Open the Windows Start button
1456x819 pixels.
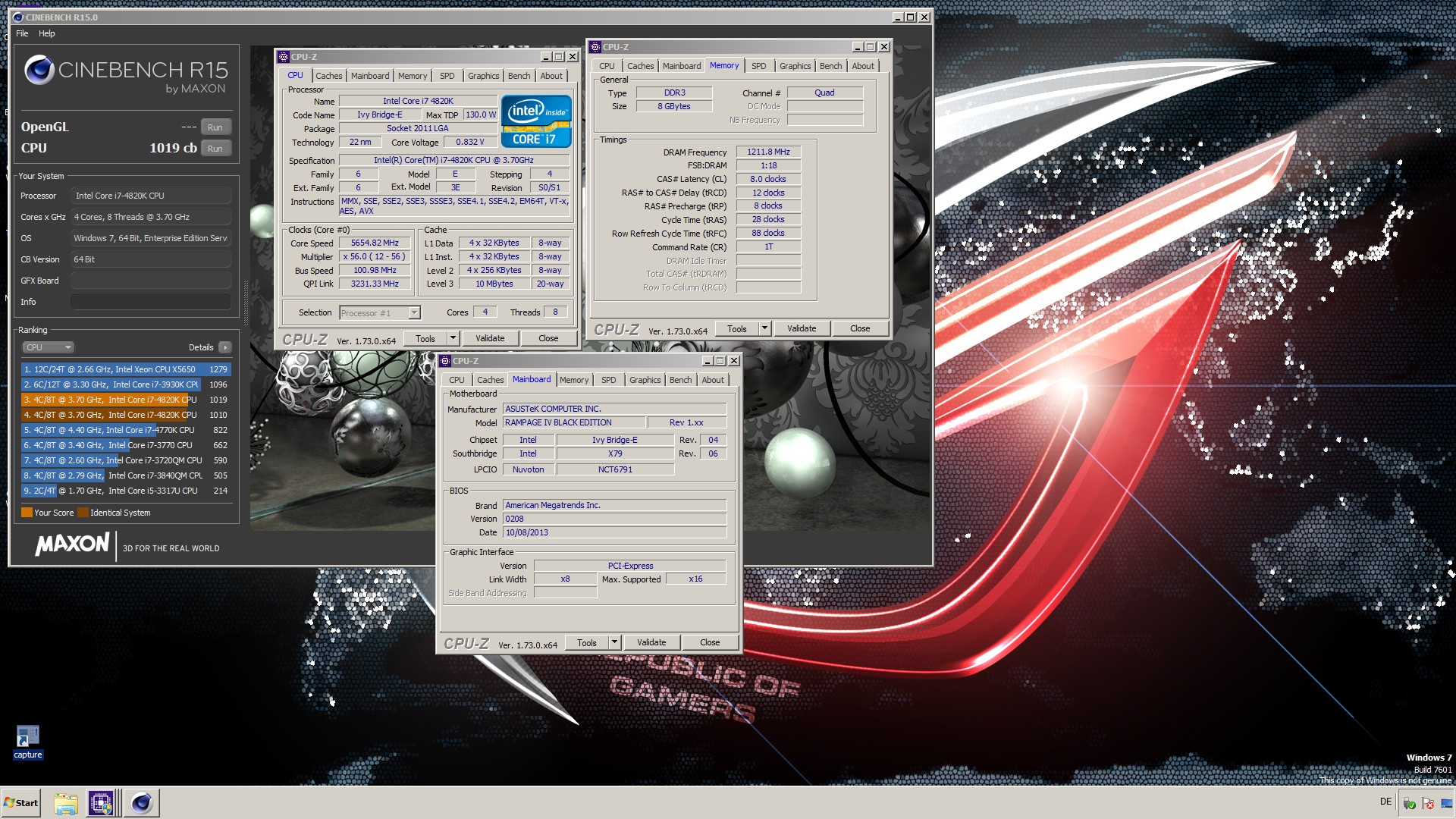[20, 803]
